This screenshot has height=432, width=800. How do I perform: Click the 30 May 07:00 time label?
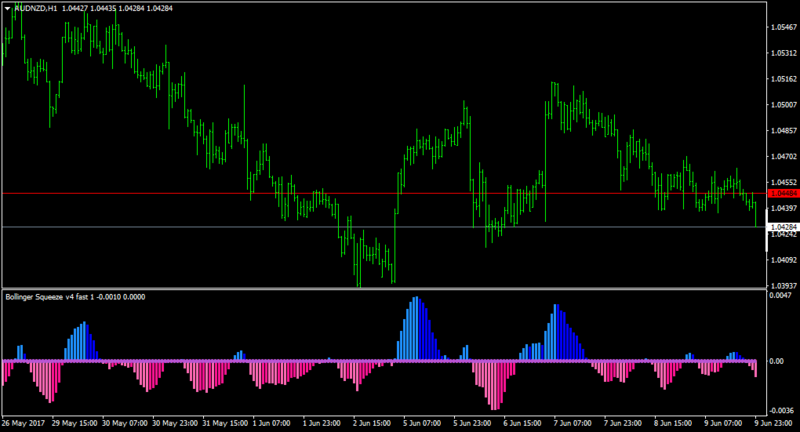click(x=125, y=423)
